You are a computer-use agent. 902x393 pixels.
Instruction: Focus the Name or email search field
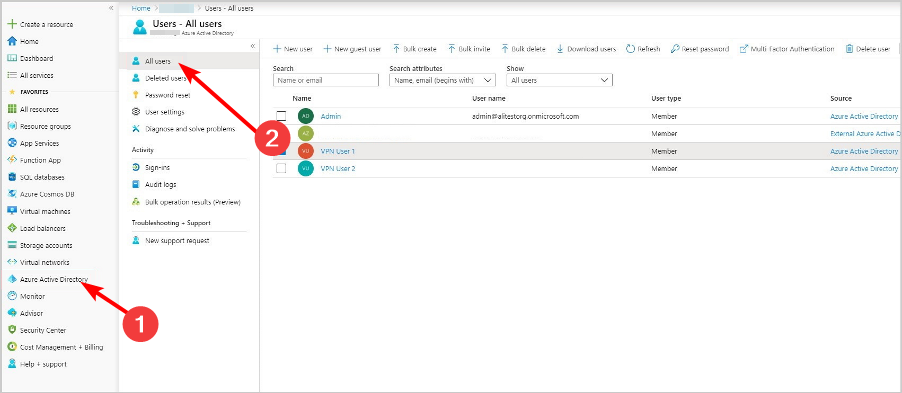[x=326, y=81]
